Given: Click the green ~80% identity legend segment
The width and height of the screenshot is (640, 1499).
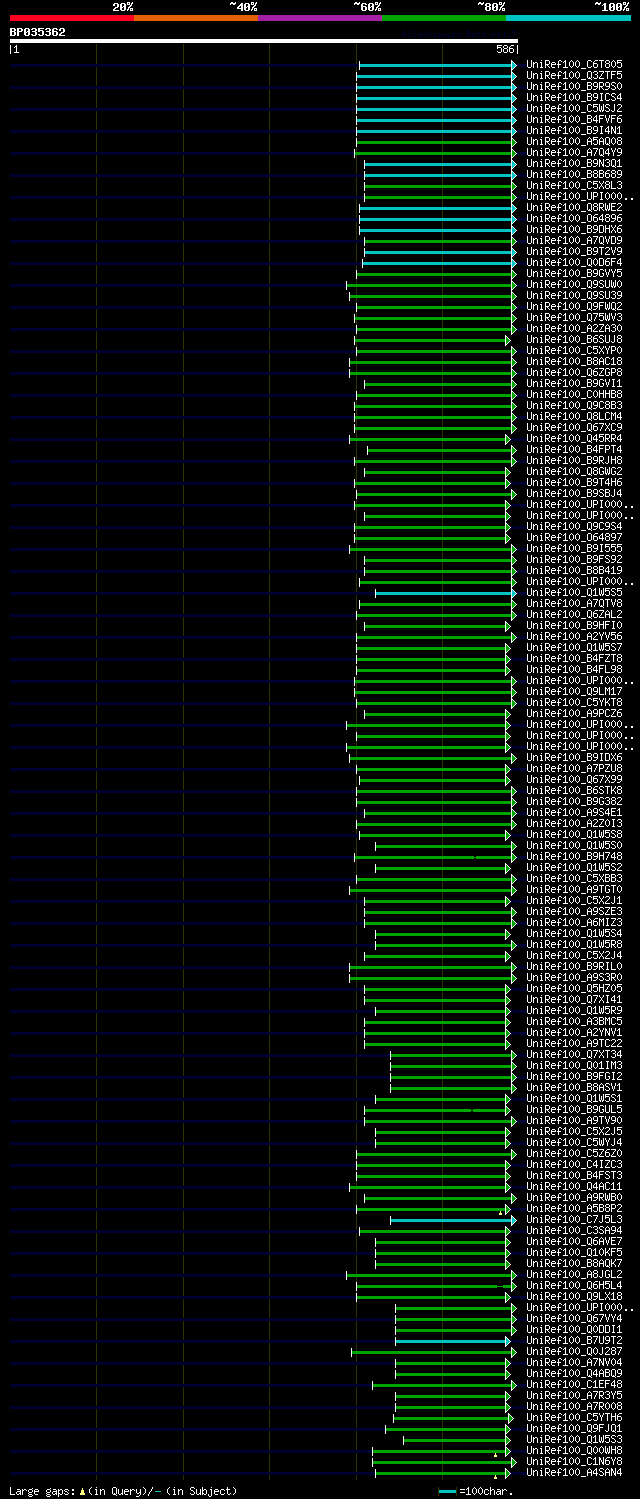Looking at the screenshot, I should click(444, 17).
